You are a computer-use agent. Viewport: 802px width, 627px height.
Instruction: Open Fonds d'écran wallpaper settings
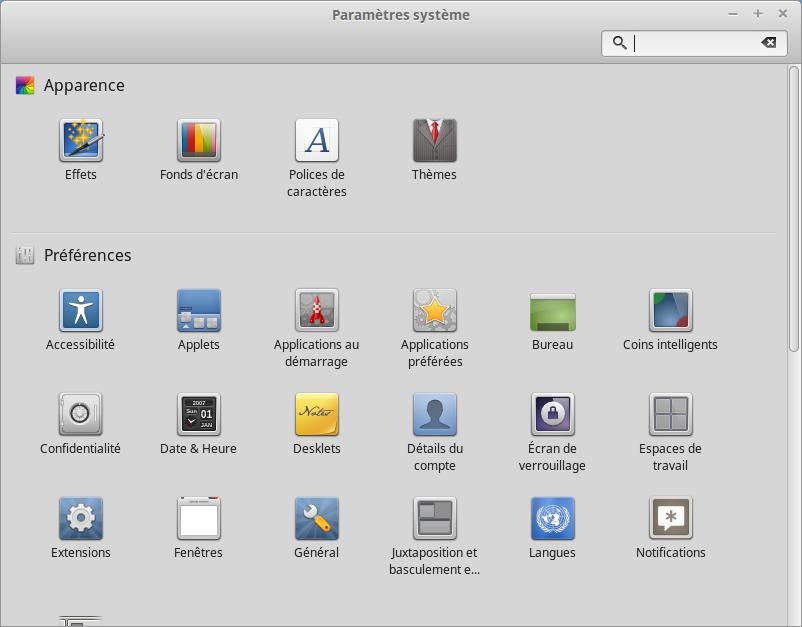(199, 140)
